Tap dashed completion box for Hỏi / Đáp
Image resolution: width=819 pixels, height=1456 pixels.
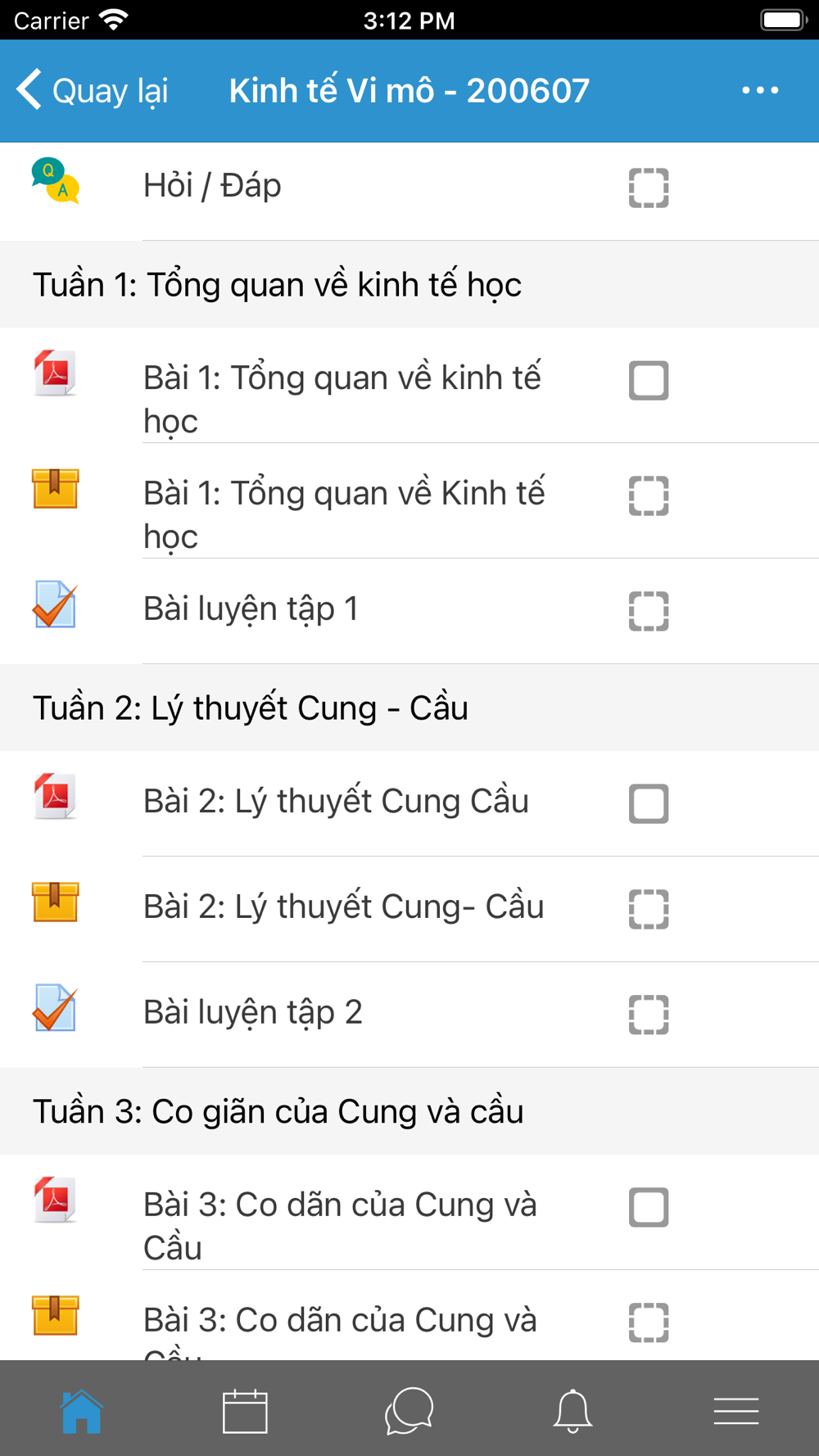click(649, 188)
